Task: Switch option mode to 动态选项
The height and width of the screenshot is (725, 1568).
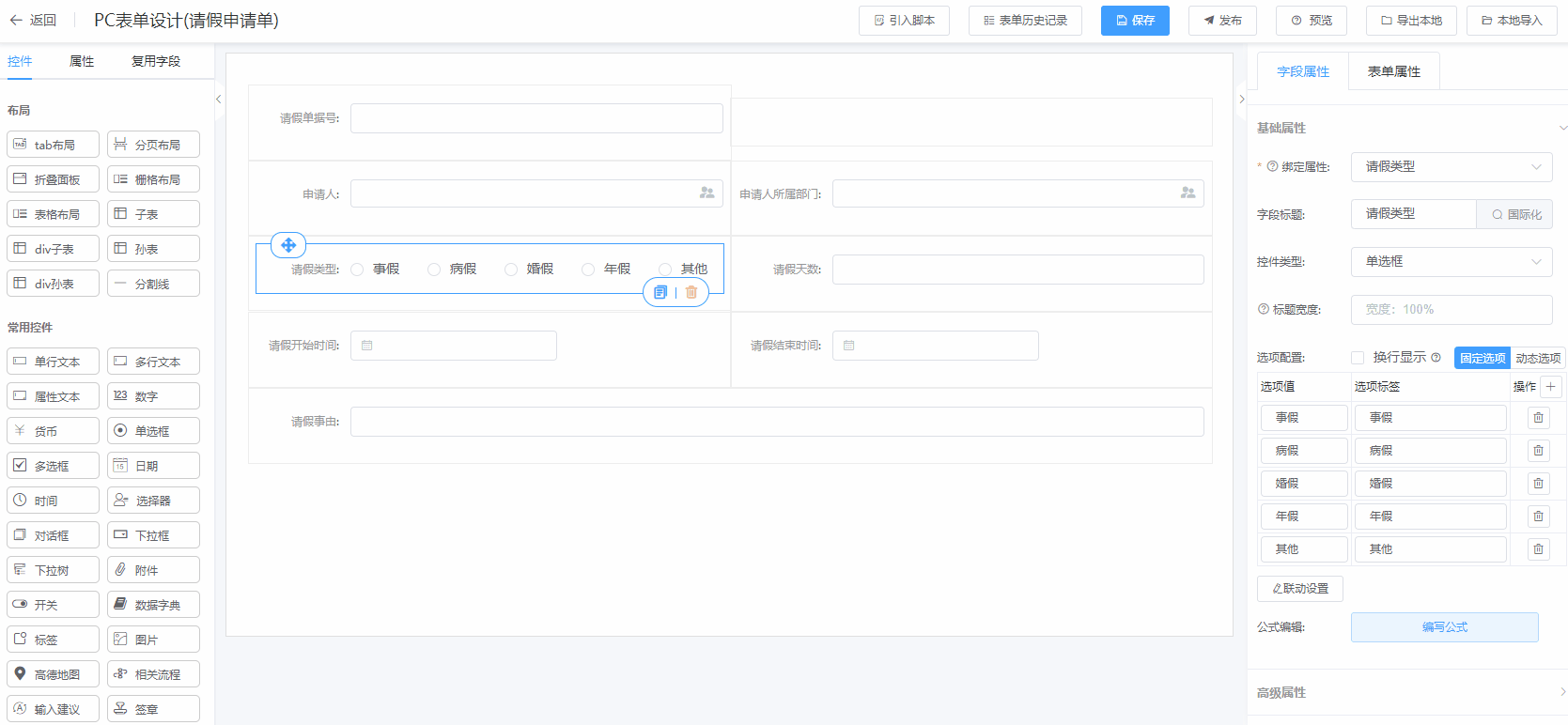Action: (x=1537, y=358)
